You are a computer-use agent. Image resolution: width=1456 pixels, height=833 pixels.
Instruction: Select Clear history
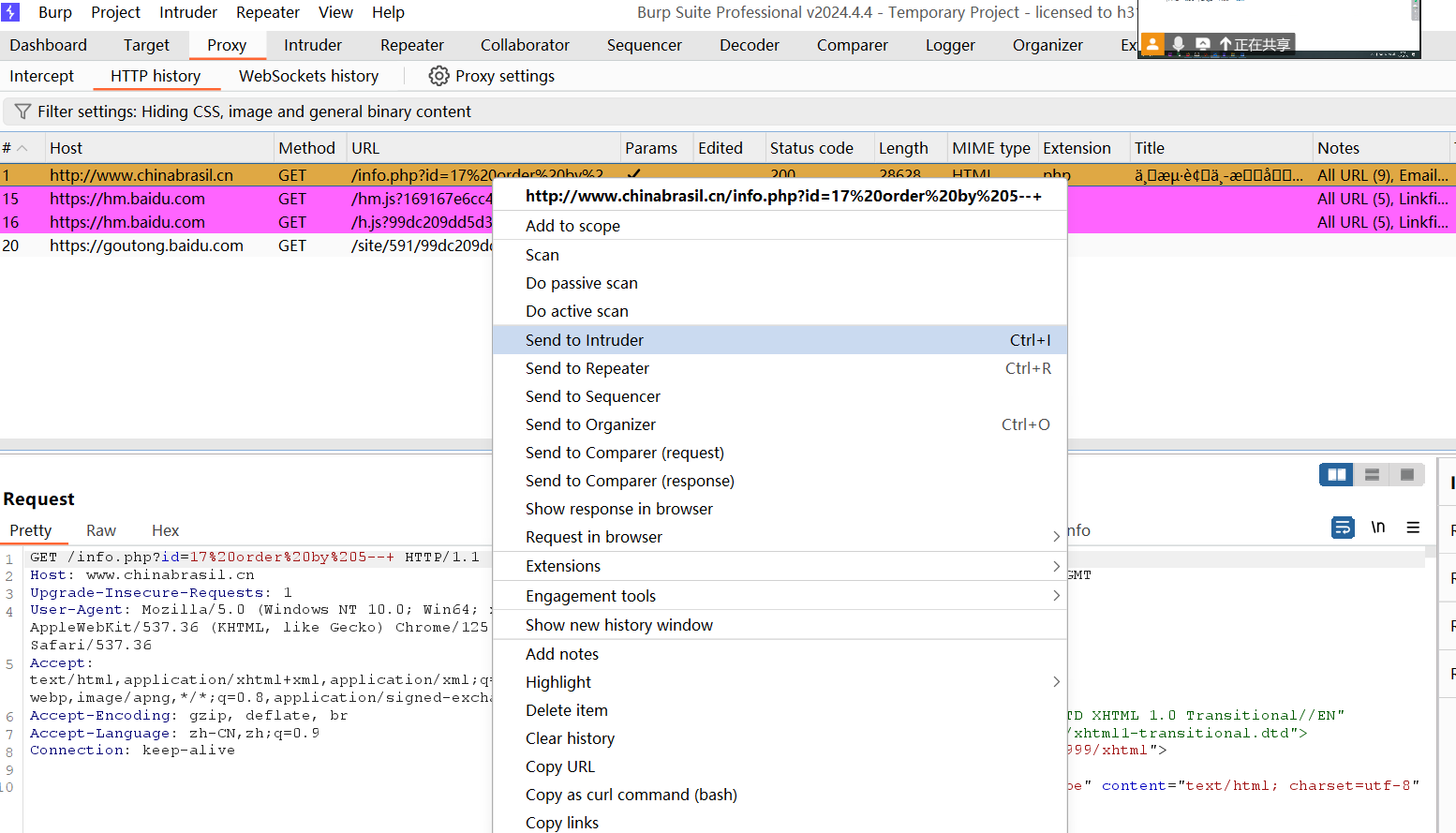pos(780,738)
